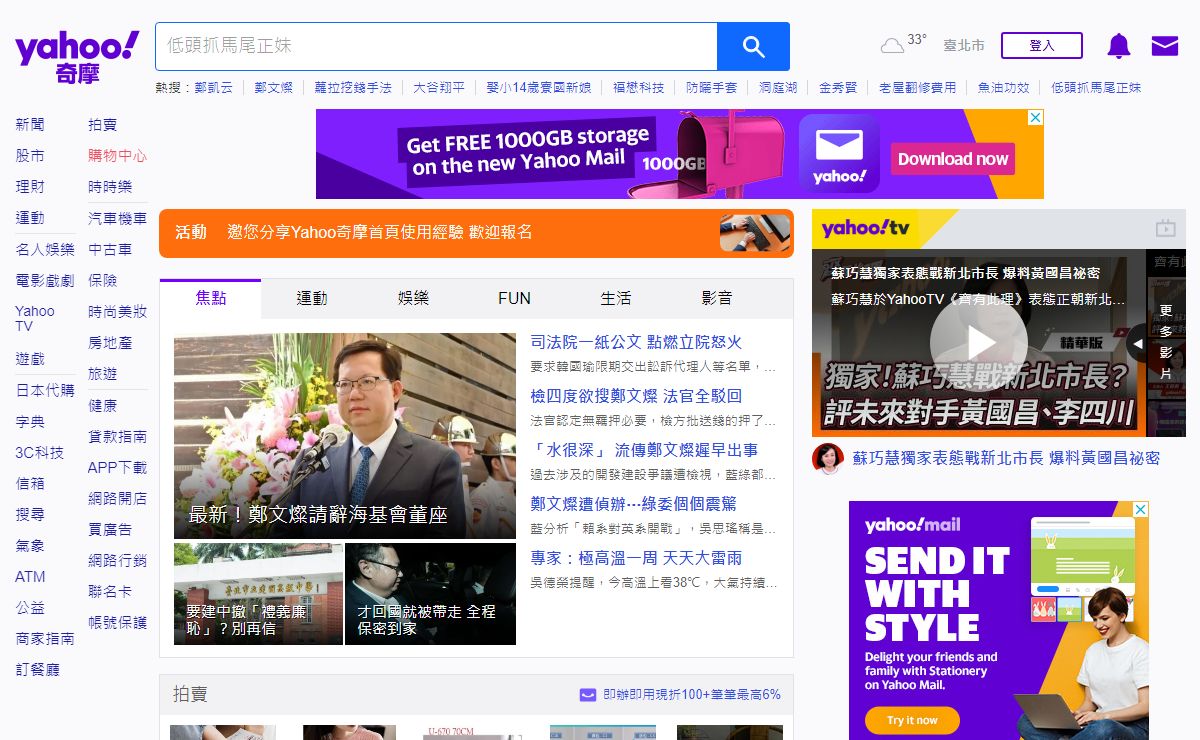Open the mail envelope icon
The image size is (1200, 740).
pos(1165,46)
